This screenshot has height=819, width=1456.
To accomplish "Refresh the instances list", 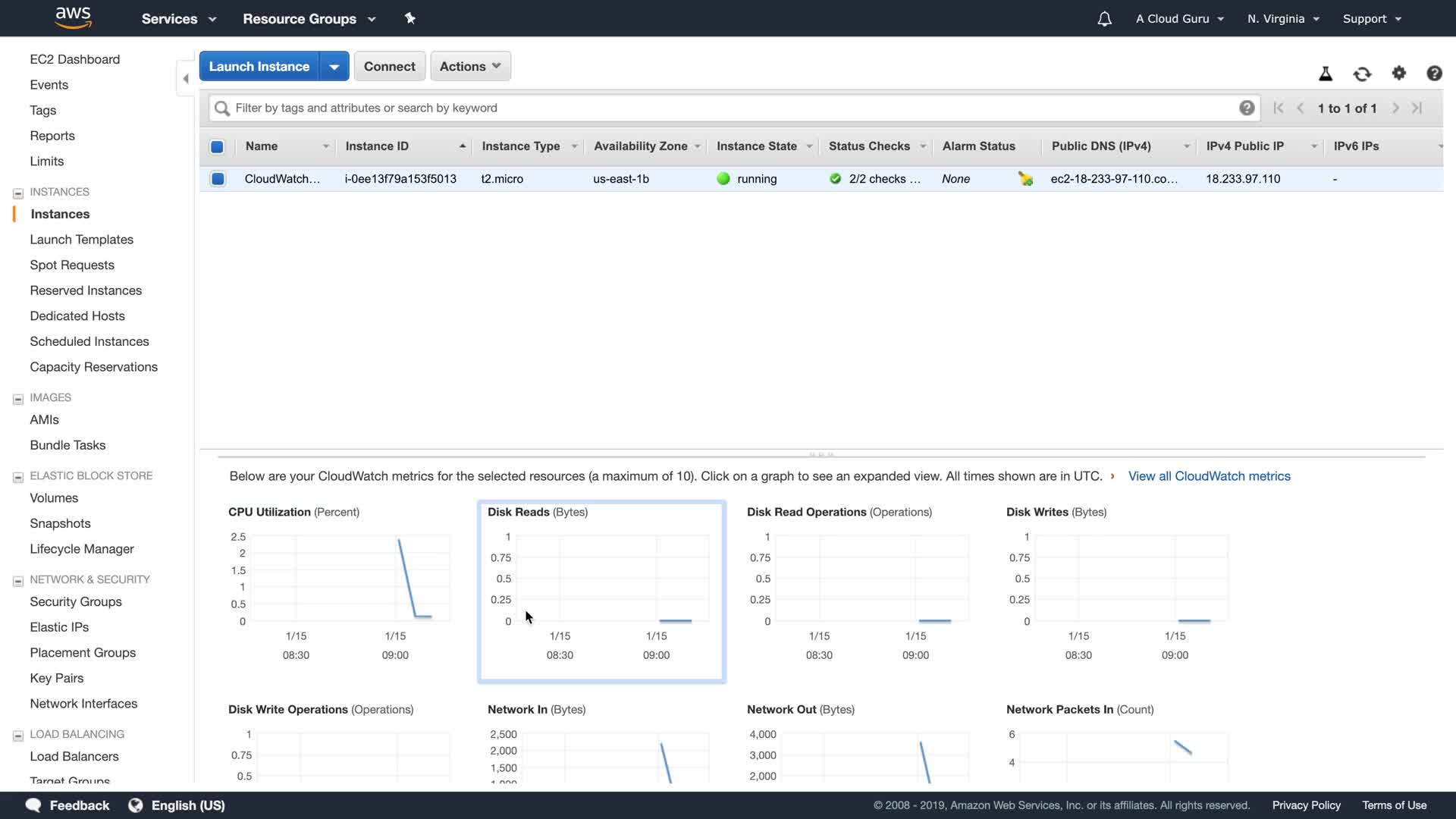I will pyautogui.click(x=1362, y=74).
